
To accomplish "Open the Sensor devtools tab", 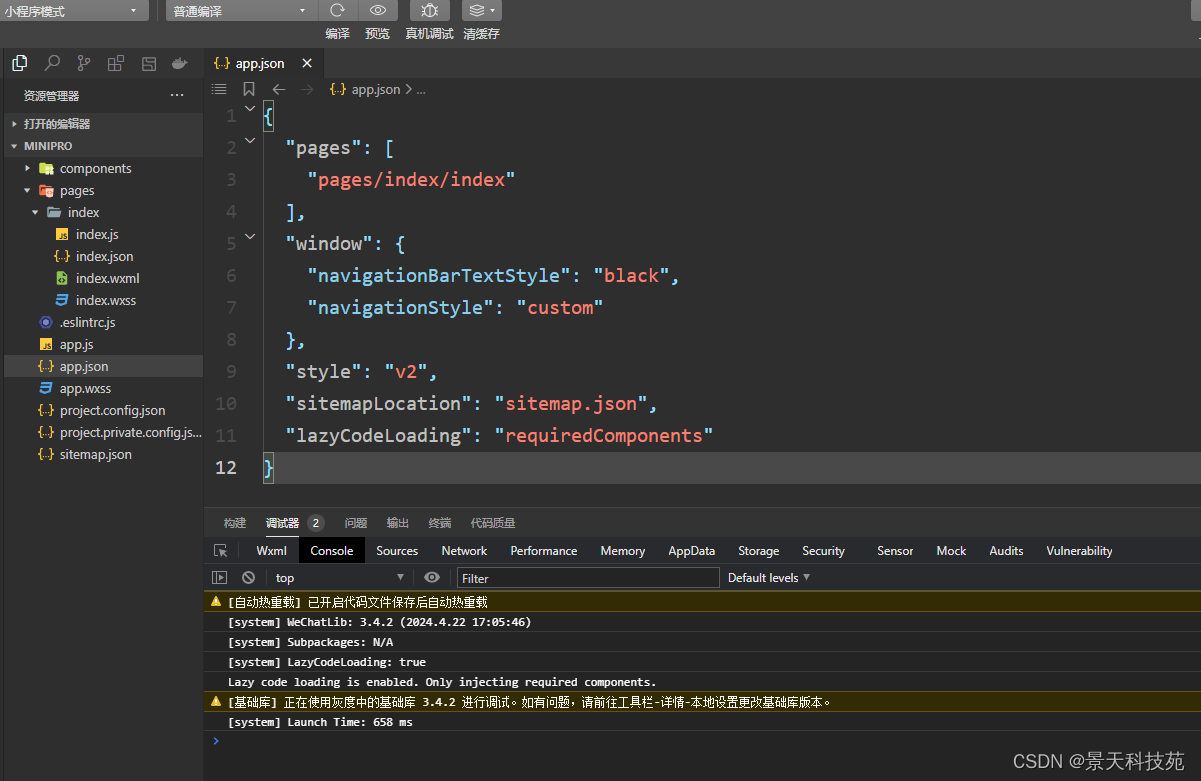I will tap(895, 551).
